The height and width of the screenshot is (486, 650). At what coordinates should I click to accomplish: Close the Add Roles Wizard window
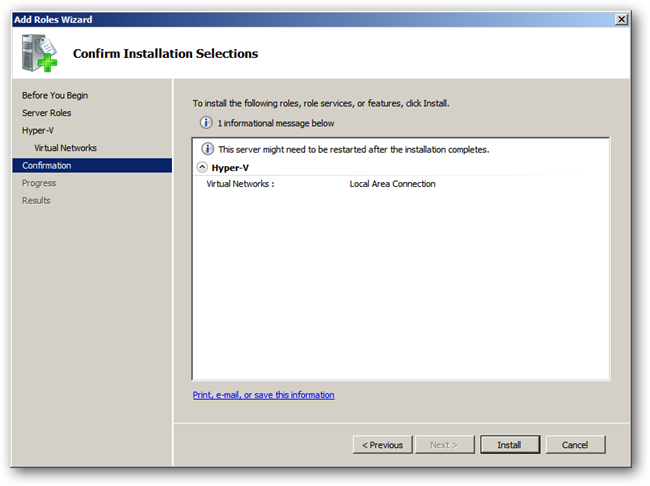point(621,19)
